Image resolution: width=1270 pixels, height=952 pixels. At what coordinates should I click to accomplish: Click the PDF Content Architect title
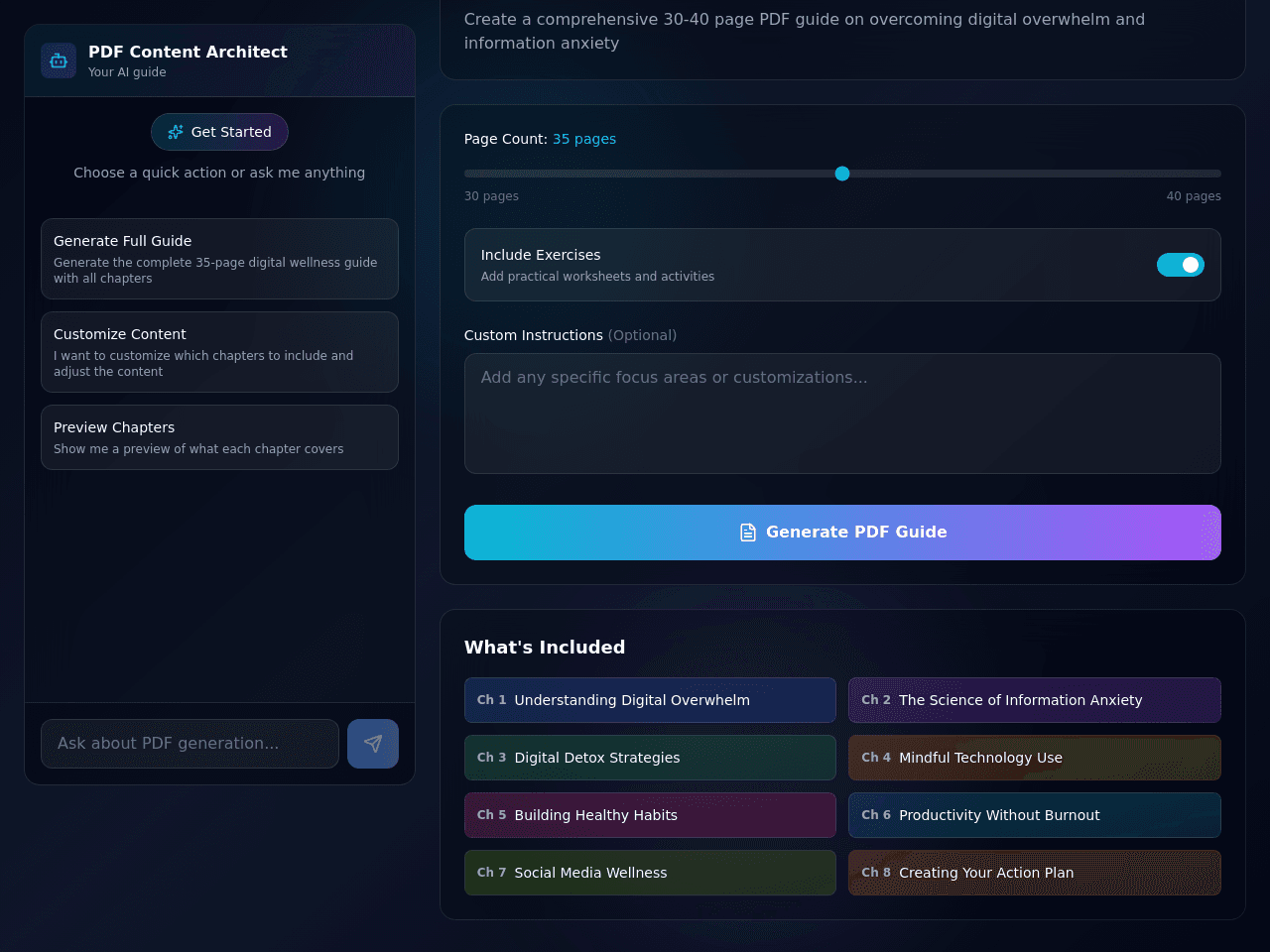(188, 52)
